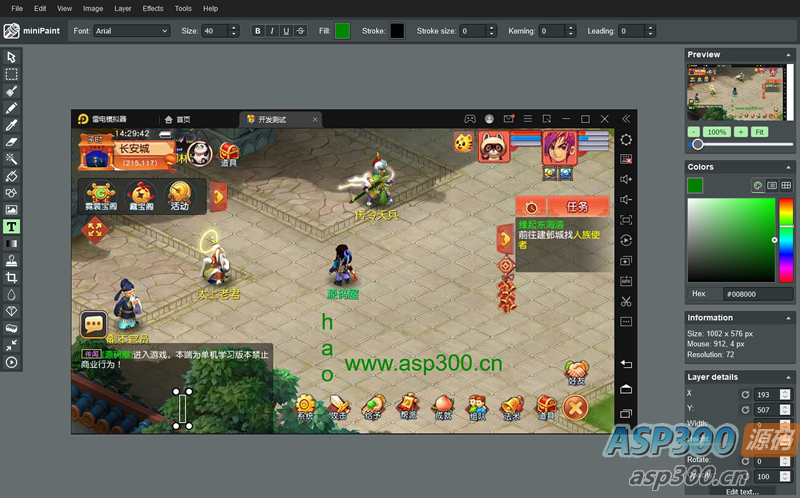The height and width of the screenshot is (498, 800).
Task: Toggle Underline text formatting
Action: 286,31
